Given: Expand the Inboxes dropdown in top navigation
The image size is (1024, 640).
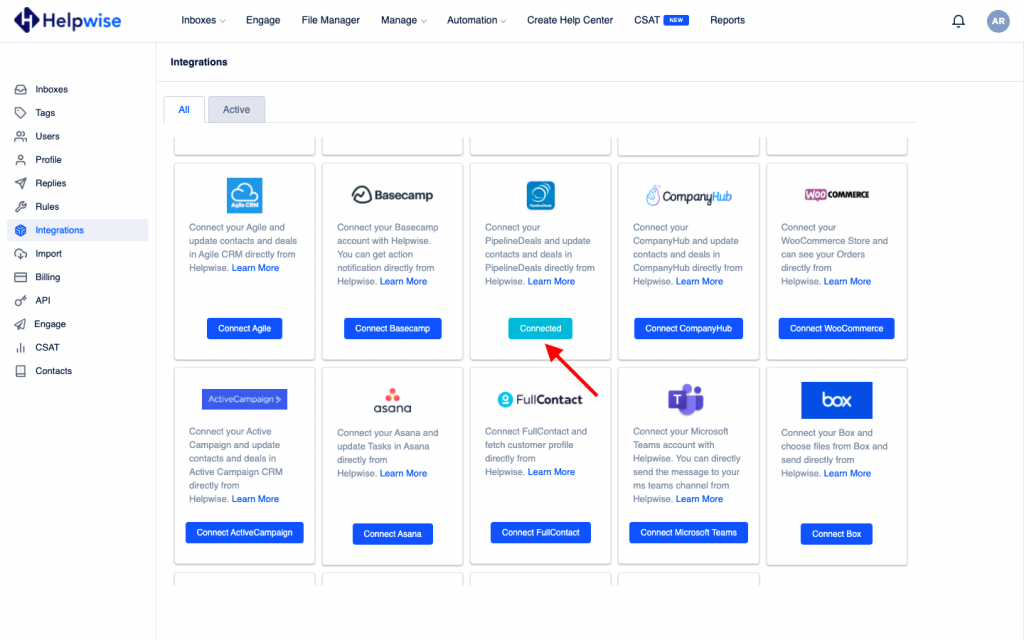Looking at the screenshot, I should coord(203,20).
